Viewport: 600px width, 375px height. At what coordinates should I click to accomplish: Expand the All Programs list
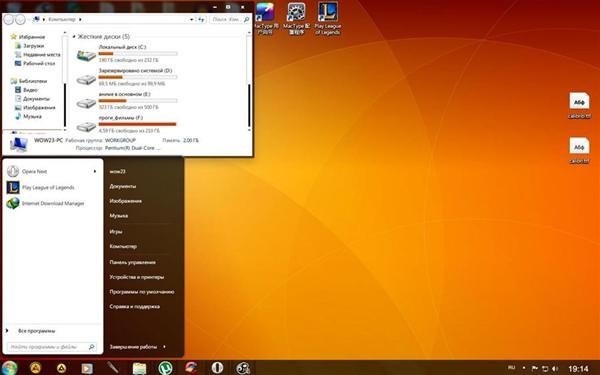click(x=36, y=331)
